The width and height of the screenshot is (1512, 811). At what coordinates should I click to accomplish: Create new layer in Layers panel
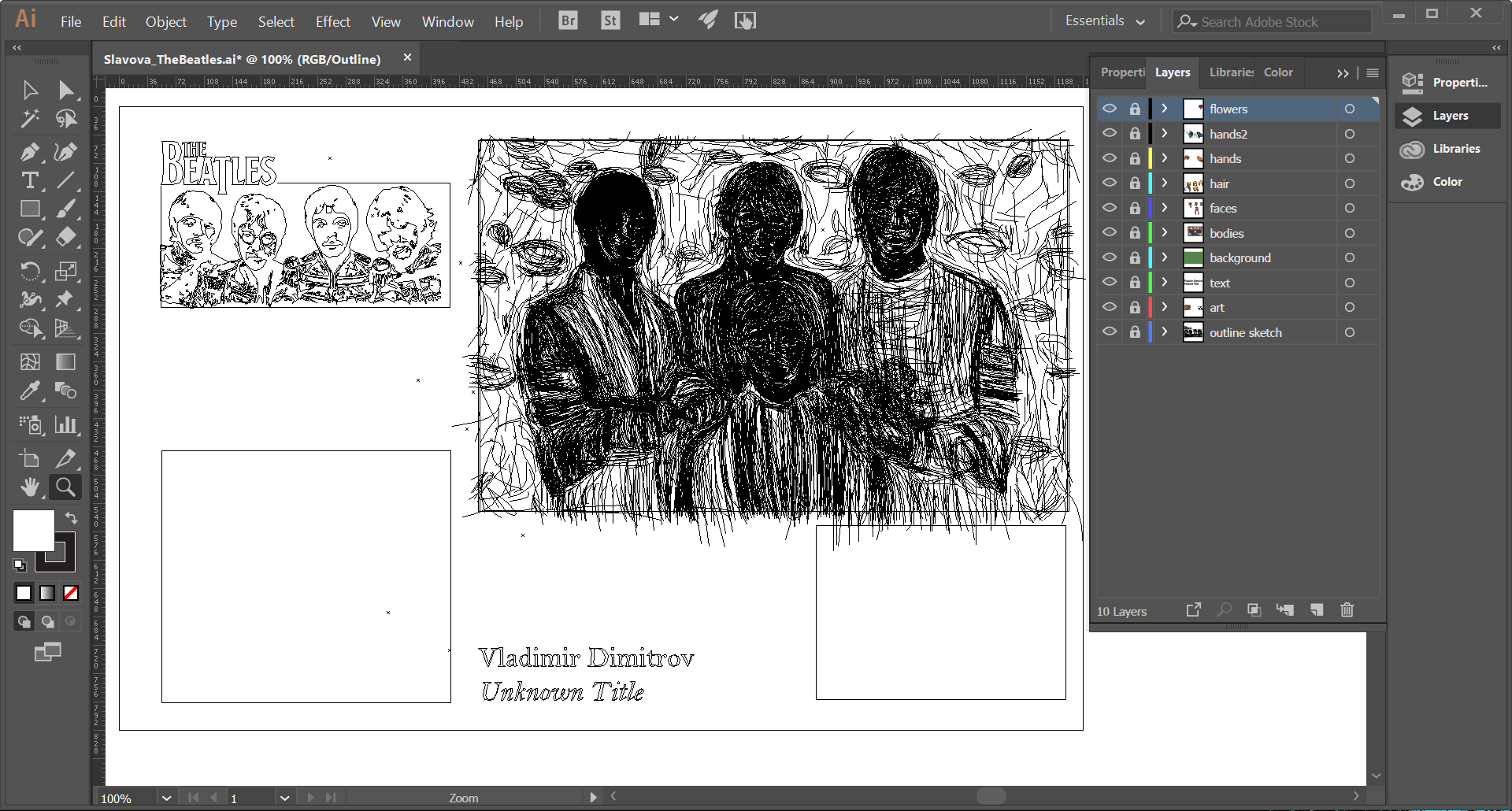[x=1317, y=610]
